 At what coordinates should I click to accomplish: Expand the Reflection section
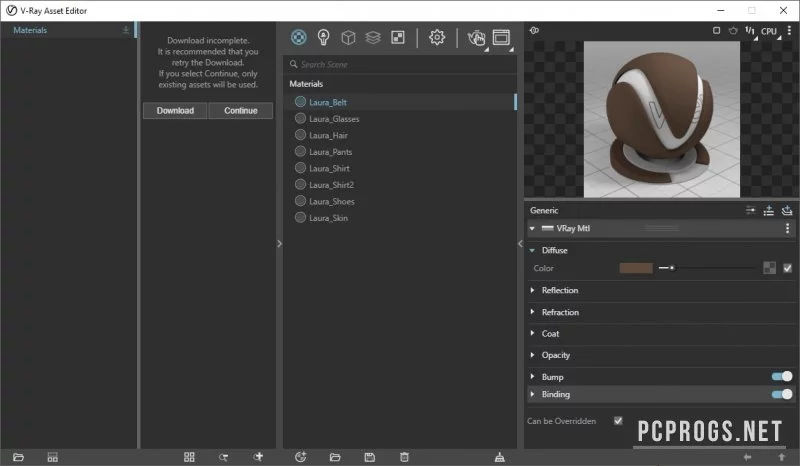pyautogui.click(x=532, y=290)
